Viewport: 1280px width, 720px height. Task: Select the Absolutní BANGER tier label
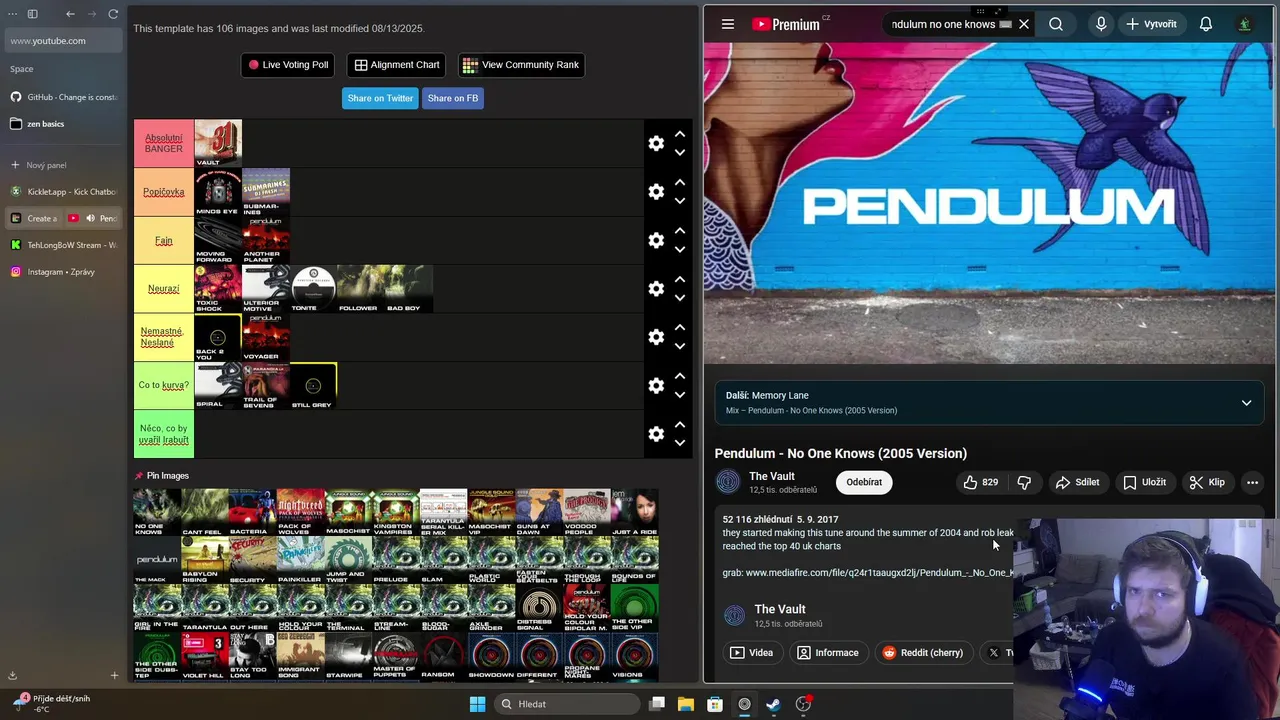tap(164, 143)
